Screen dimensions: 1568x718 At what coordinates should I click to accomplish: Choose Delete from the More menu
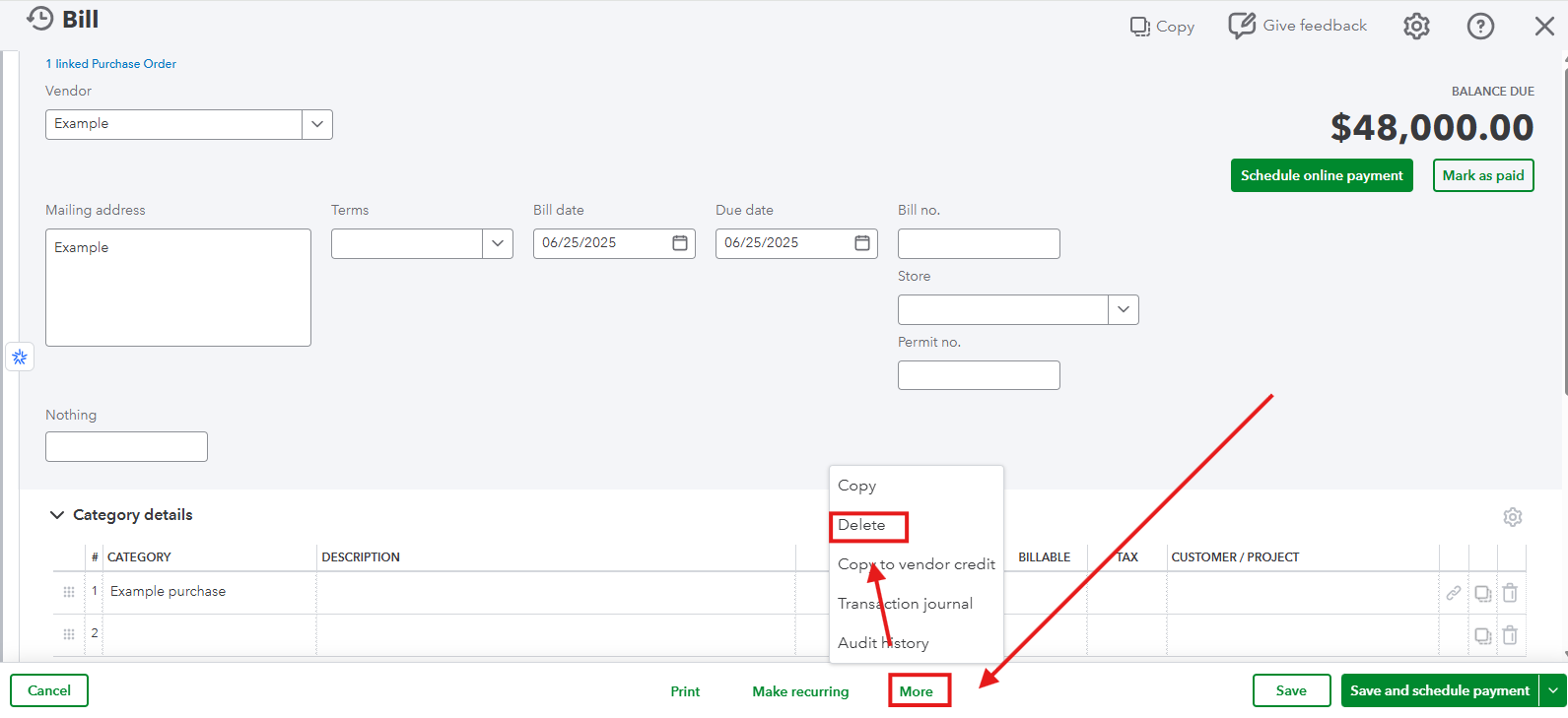click(861, 525)
